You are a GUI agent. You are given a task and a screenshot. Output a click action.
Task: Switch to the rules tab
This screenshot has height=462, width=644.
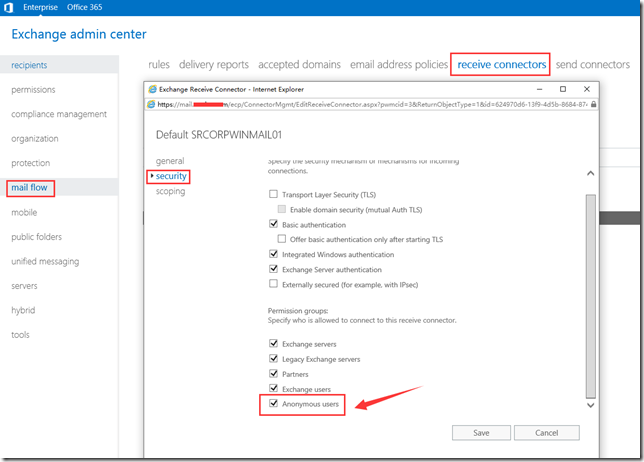pos(159,64)
